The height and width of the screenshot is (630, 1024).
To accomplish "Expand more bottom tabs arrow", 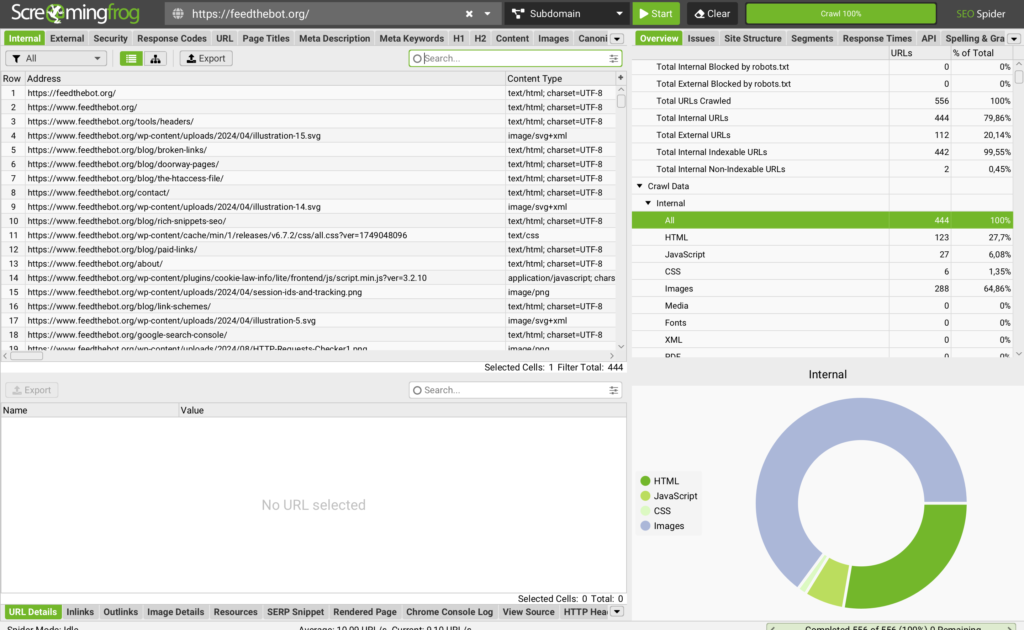I will click(616, 612).
